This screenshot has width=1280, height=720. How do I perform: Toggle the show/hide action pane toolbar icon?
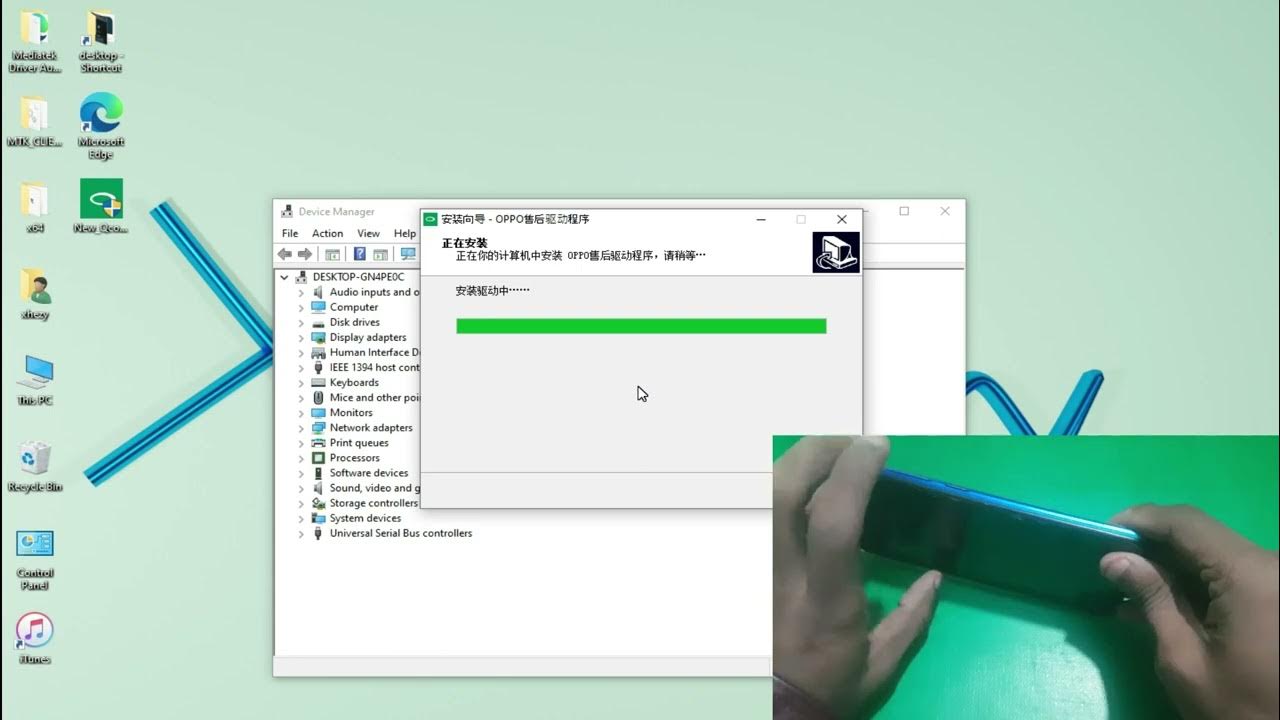381,254
